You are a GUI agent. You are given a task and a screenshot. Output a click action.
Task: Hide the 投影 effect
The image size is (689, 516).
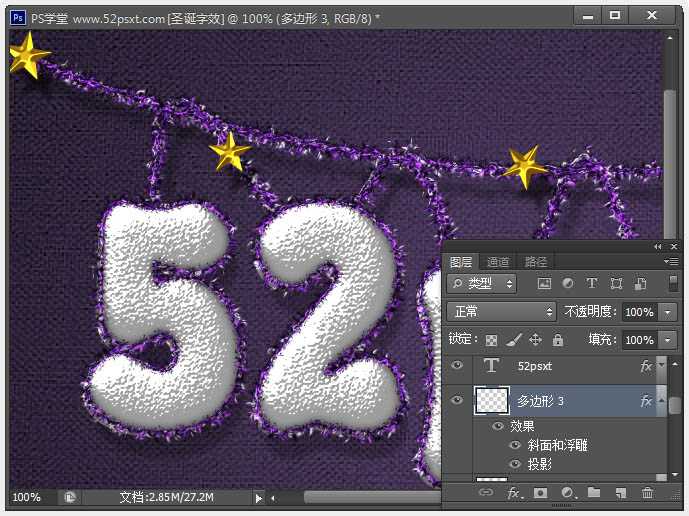coord(515,464)
